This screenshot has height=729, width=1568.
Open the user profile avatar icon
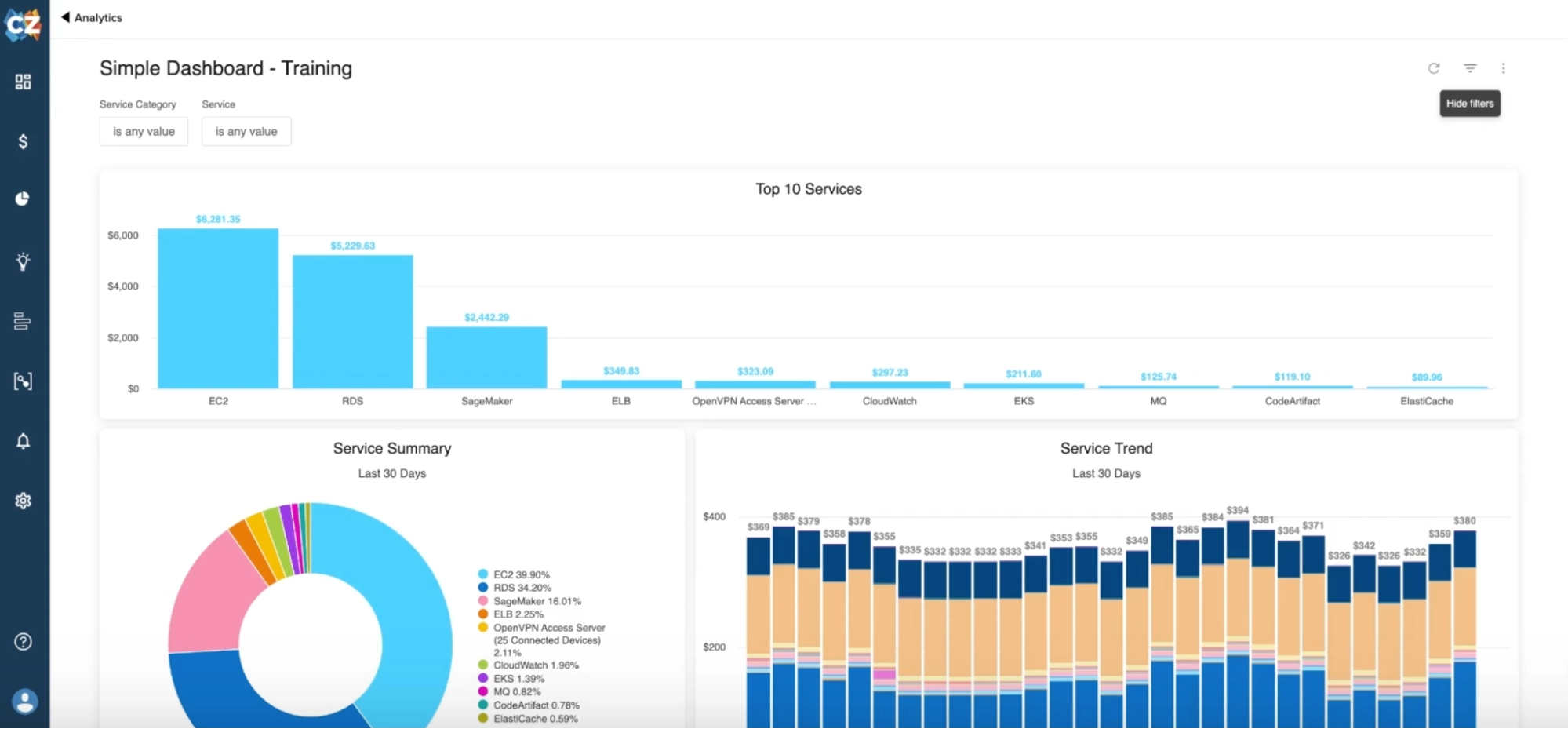pos(24,701)
